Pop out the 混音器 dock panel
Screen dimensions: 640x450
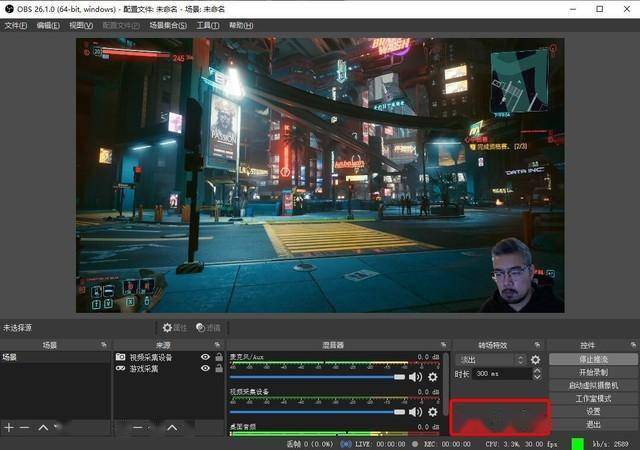pyautogui.click(x=443, y=345)
